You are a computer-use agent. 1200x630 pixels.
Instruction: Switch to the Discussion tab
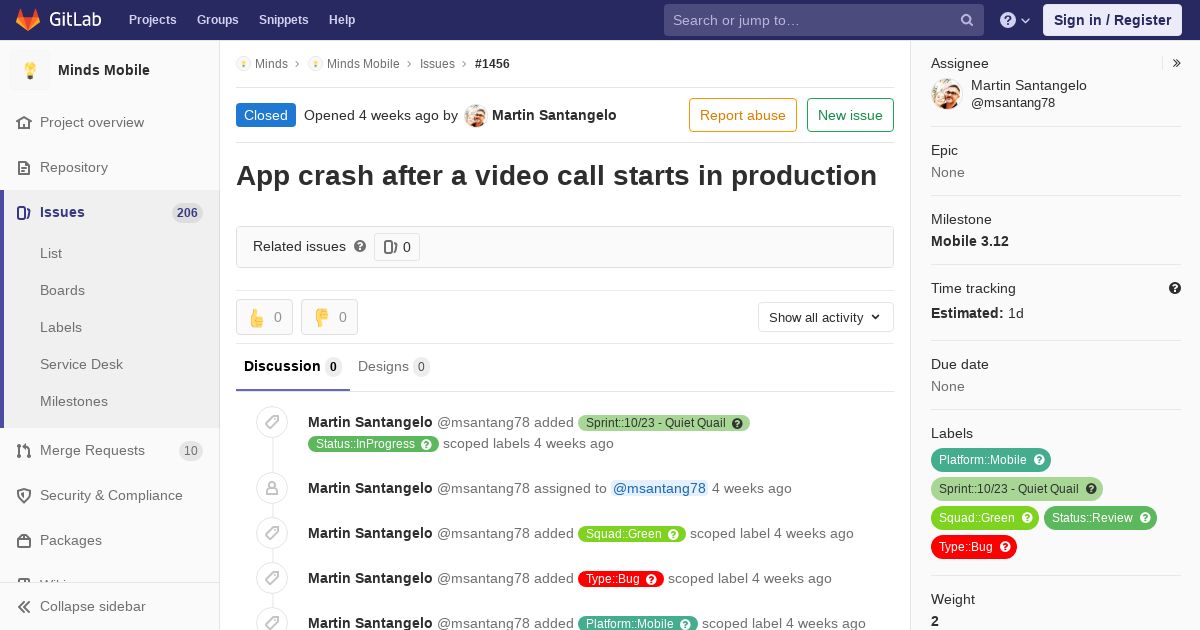(293, 366)
